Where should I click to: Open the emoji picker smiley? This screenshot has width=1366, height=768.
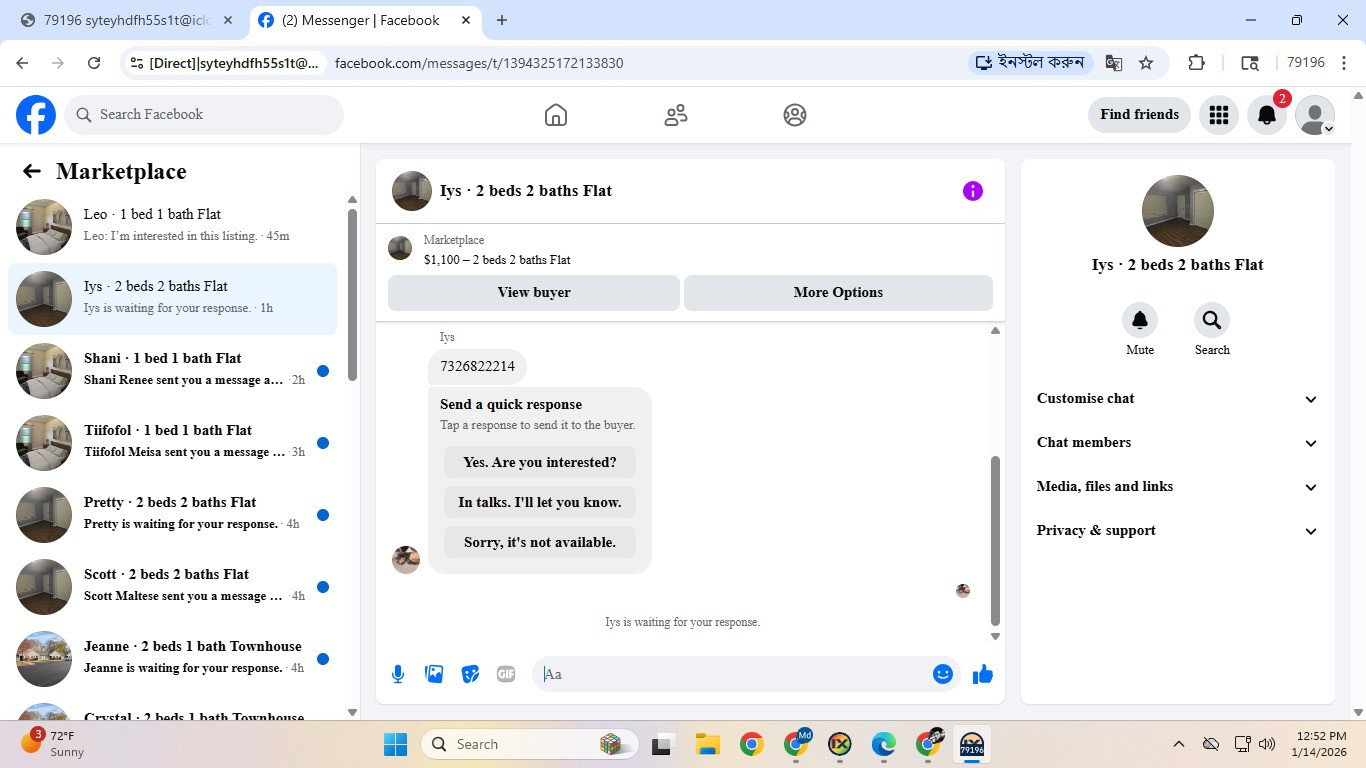(942, 674)
